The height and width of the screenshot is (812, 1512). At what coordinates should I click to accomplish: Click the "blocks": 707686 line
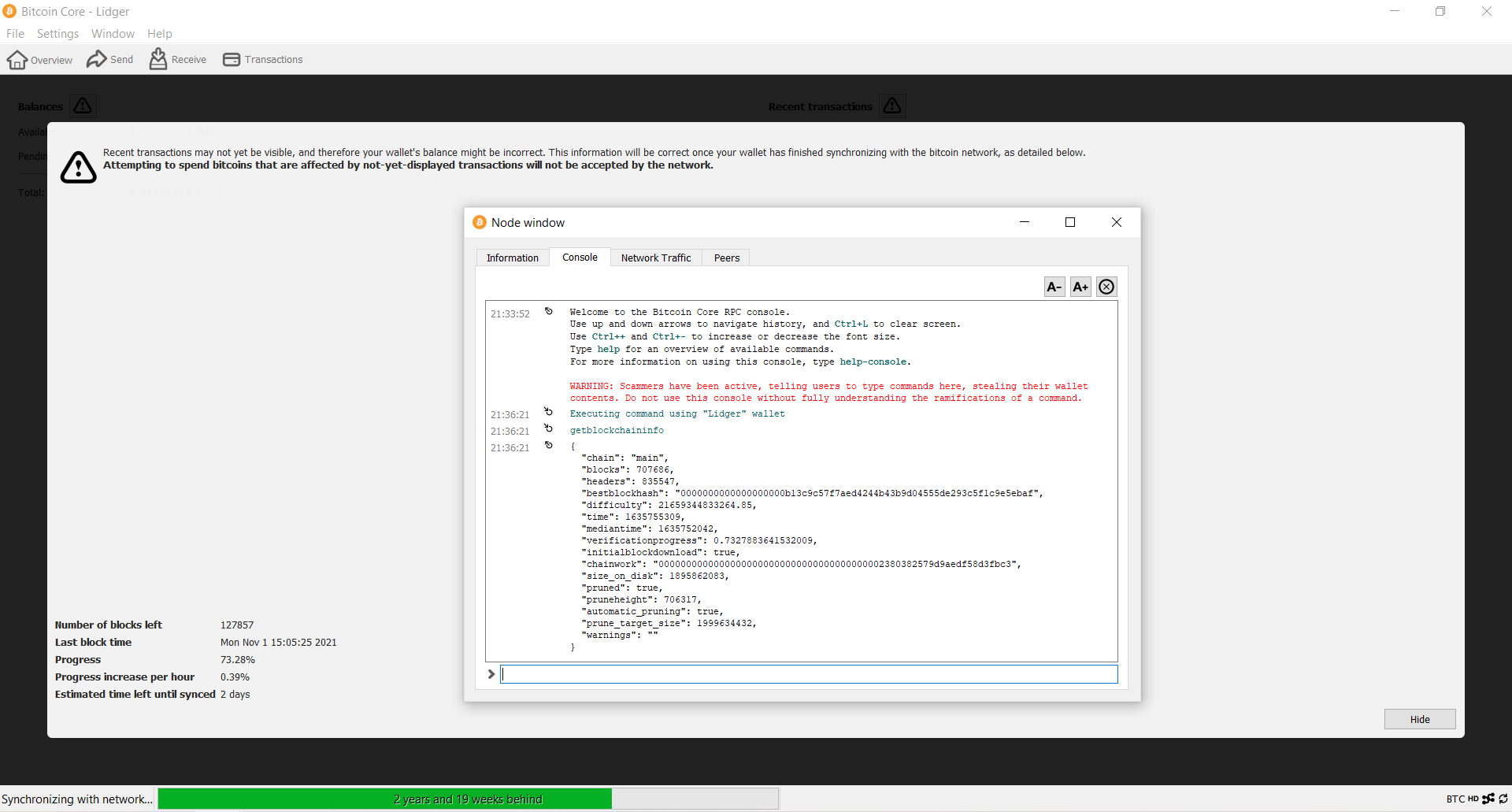point(627,470)
